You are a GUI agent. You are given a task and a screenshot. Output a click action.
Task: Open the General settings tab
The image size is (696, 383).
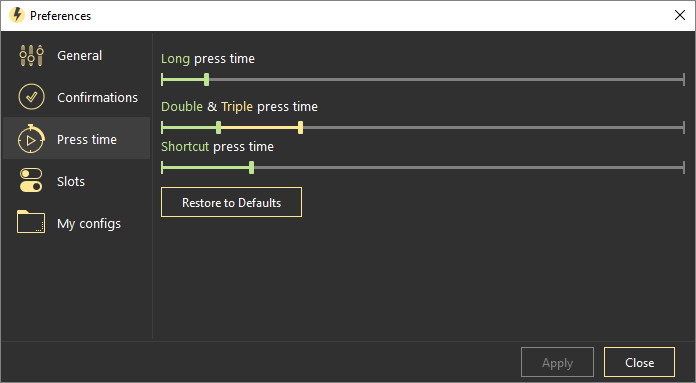pyautogui.click(x=79, y=55)
